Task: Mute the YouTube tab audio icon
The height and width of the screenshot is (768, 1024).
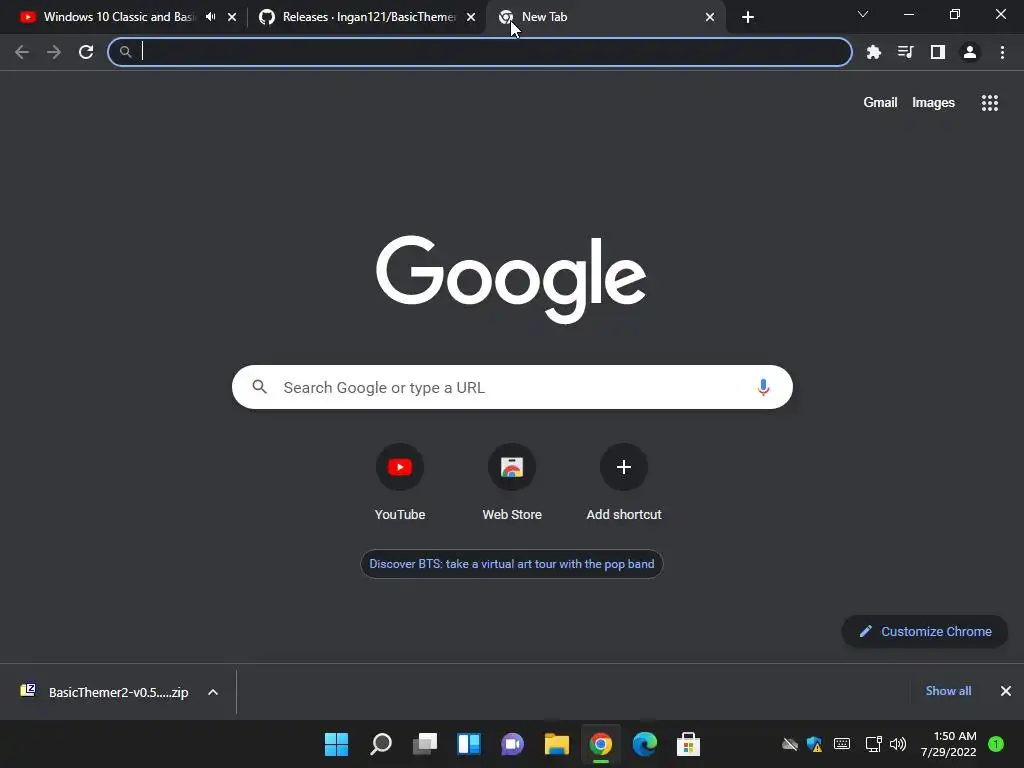Action: click(210, 17)
